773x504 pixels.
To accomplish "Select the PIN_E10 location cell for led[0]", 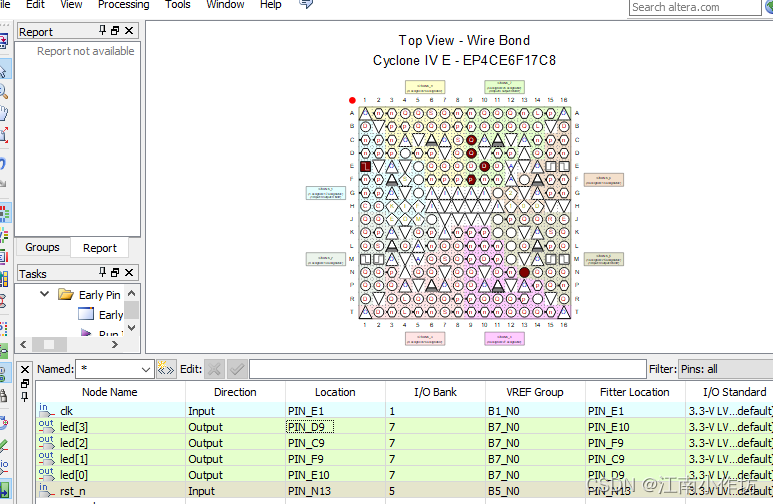I will (x=335, y=475).
